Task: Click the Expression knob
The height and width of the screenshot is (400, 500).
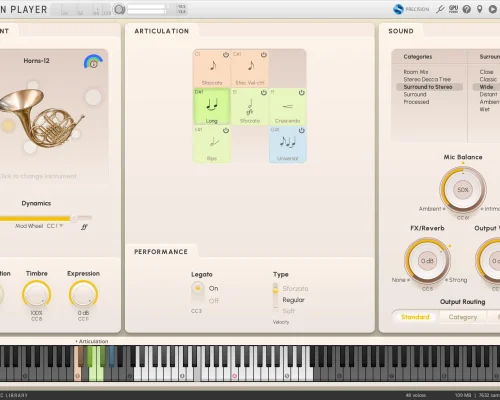Action: (83, 295)
